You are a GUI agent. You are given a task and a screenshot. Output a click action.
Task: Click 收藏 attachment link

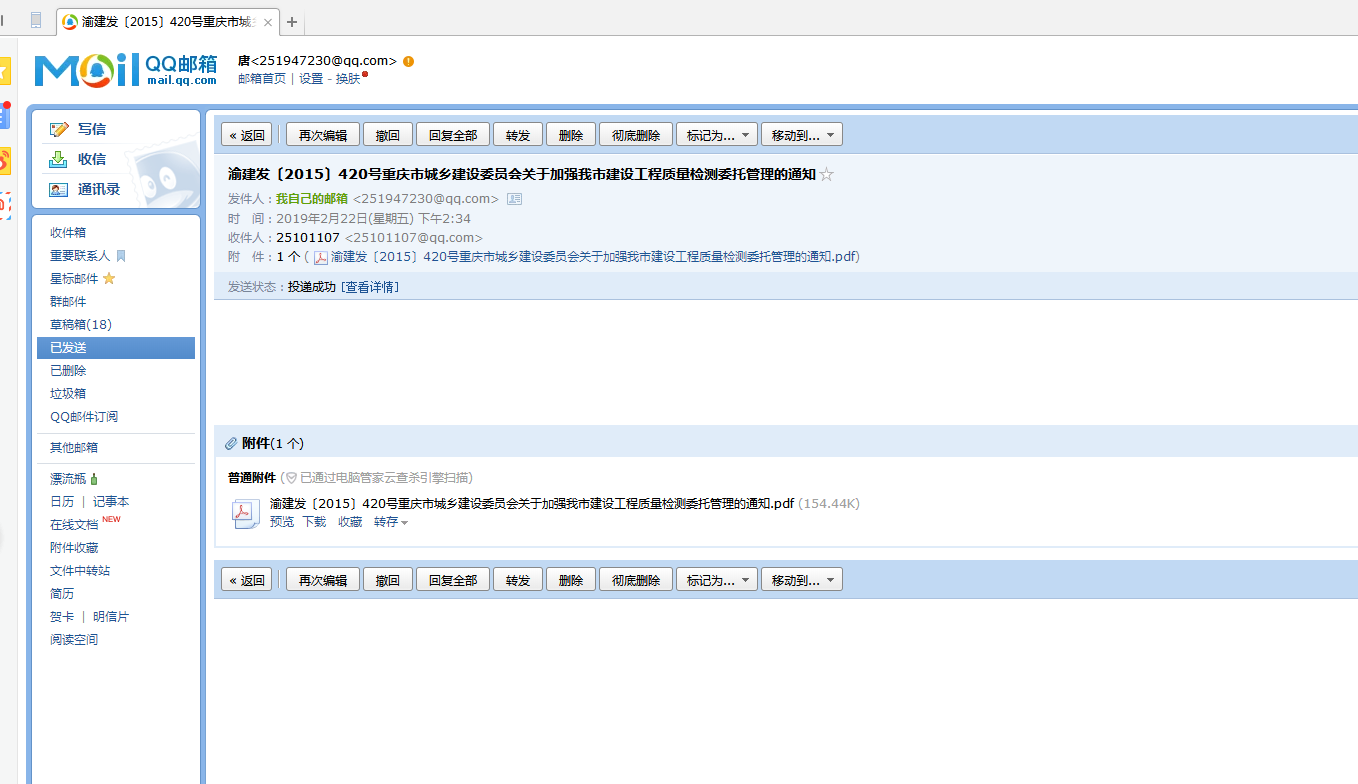350,522
